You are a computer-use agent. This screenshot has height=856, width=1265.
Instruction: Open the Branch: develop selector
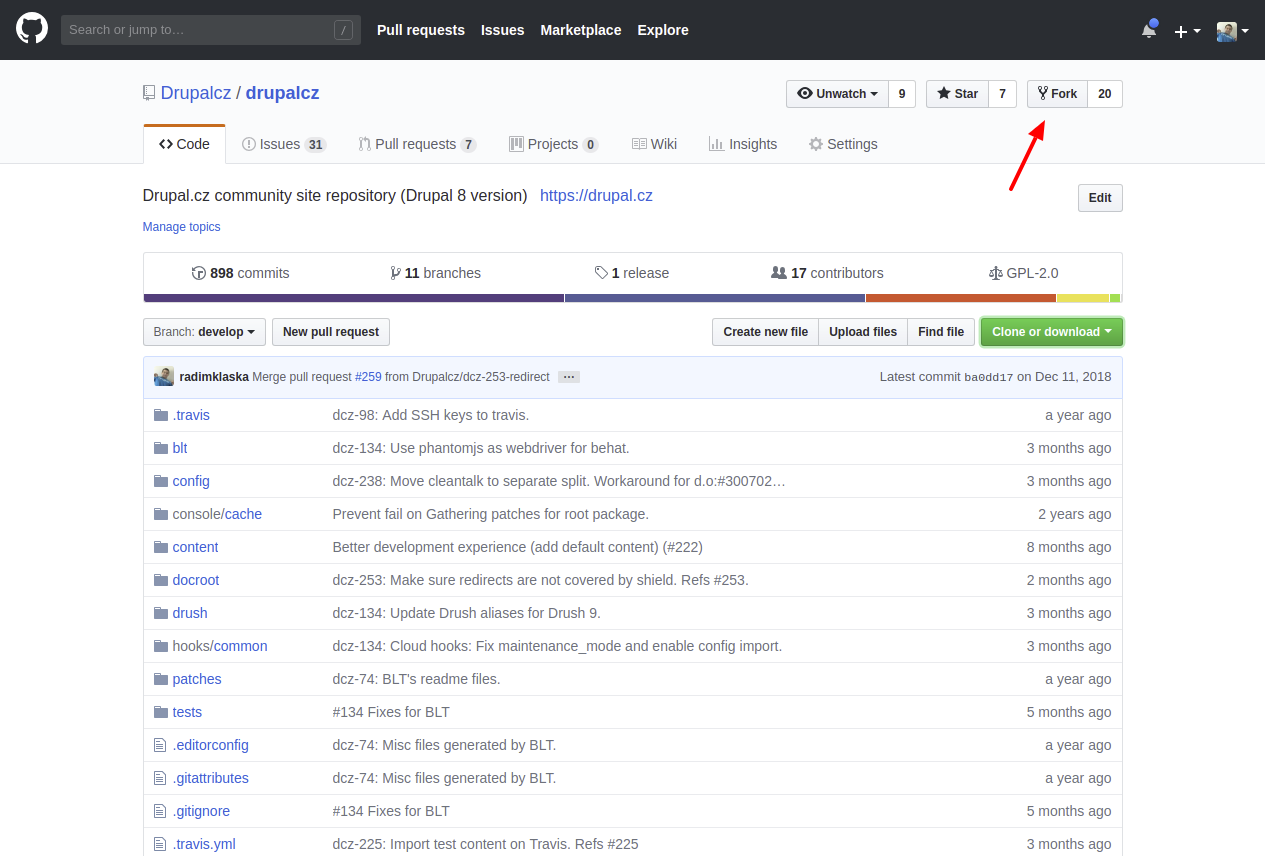pyautogui.click(x=205, y=332)
